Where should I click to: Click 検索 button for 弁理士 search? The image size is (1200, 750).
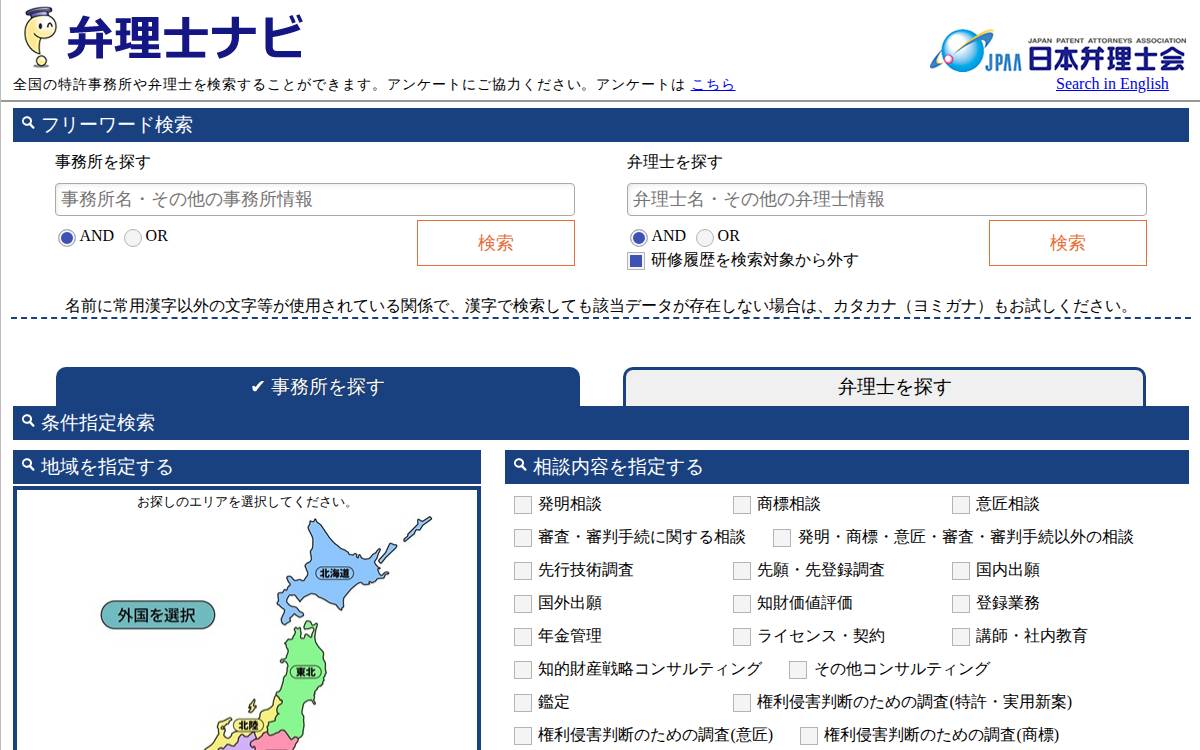click(1068, 243)
